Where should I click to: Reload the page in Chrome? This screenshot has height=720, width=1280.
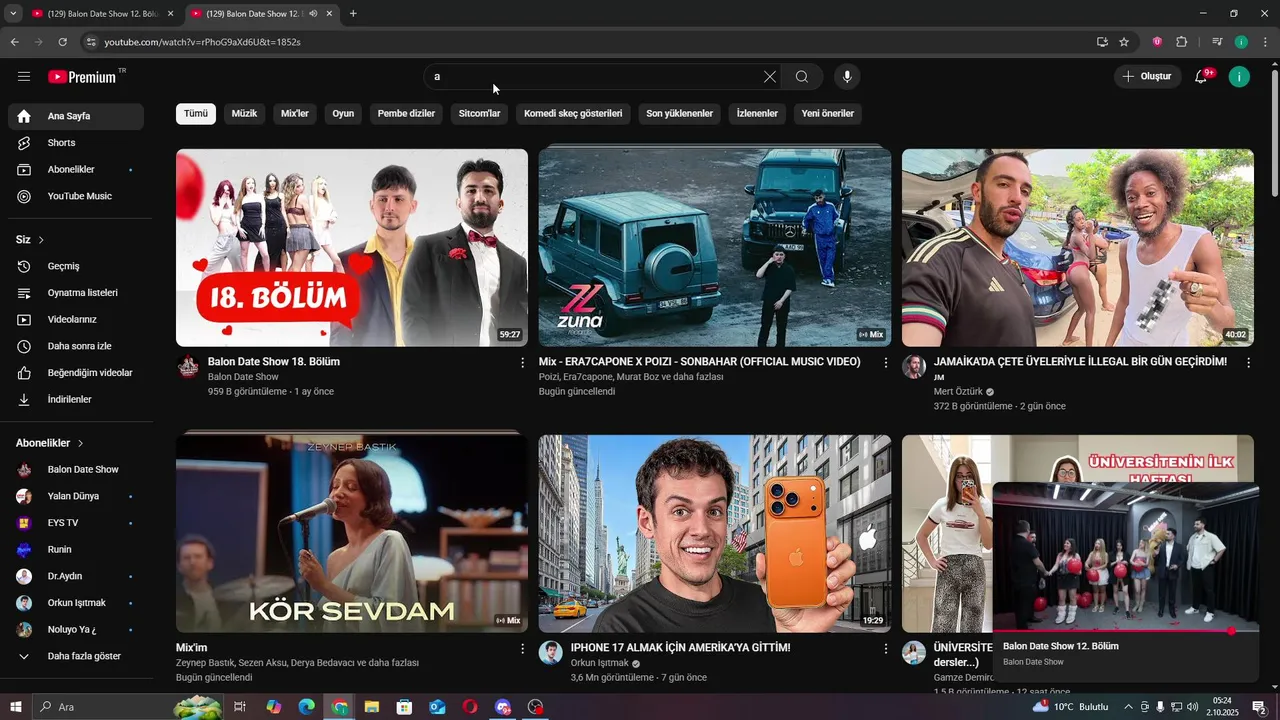[x=62, y=42]
